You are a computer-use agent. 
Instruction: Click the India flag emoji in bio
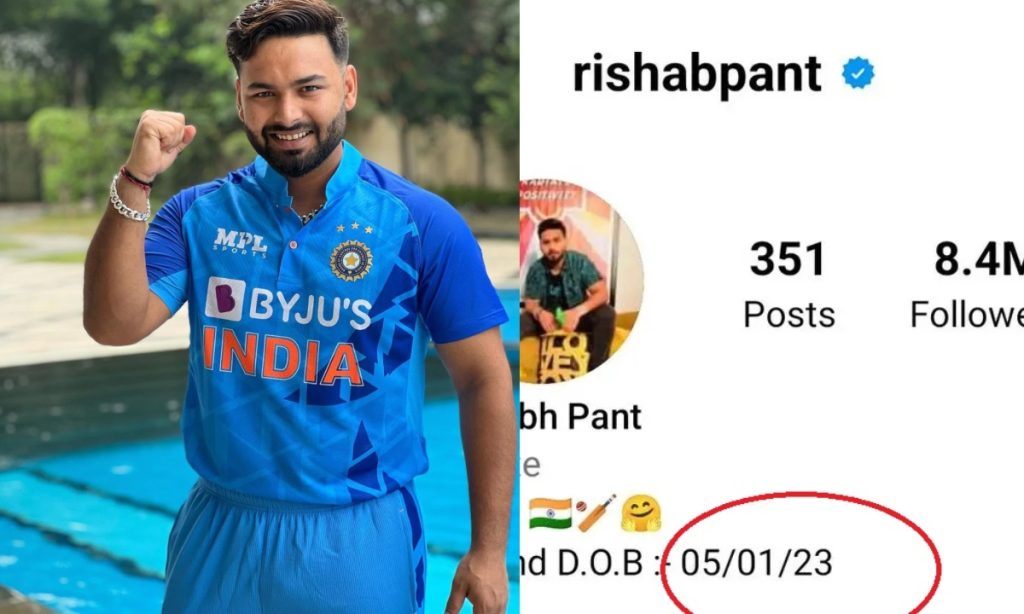pyautogui.click(x=550, y=513)
